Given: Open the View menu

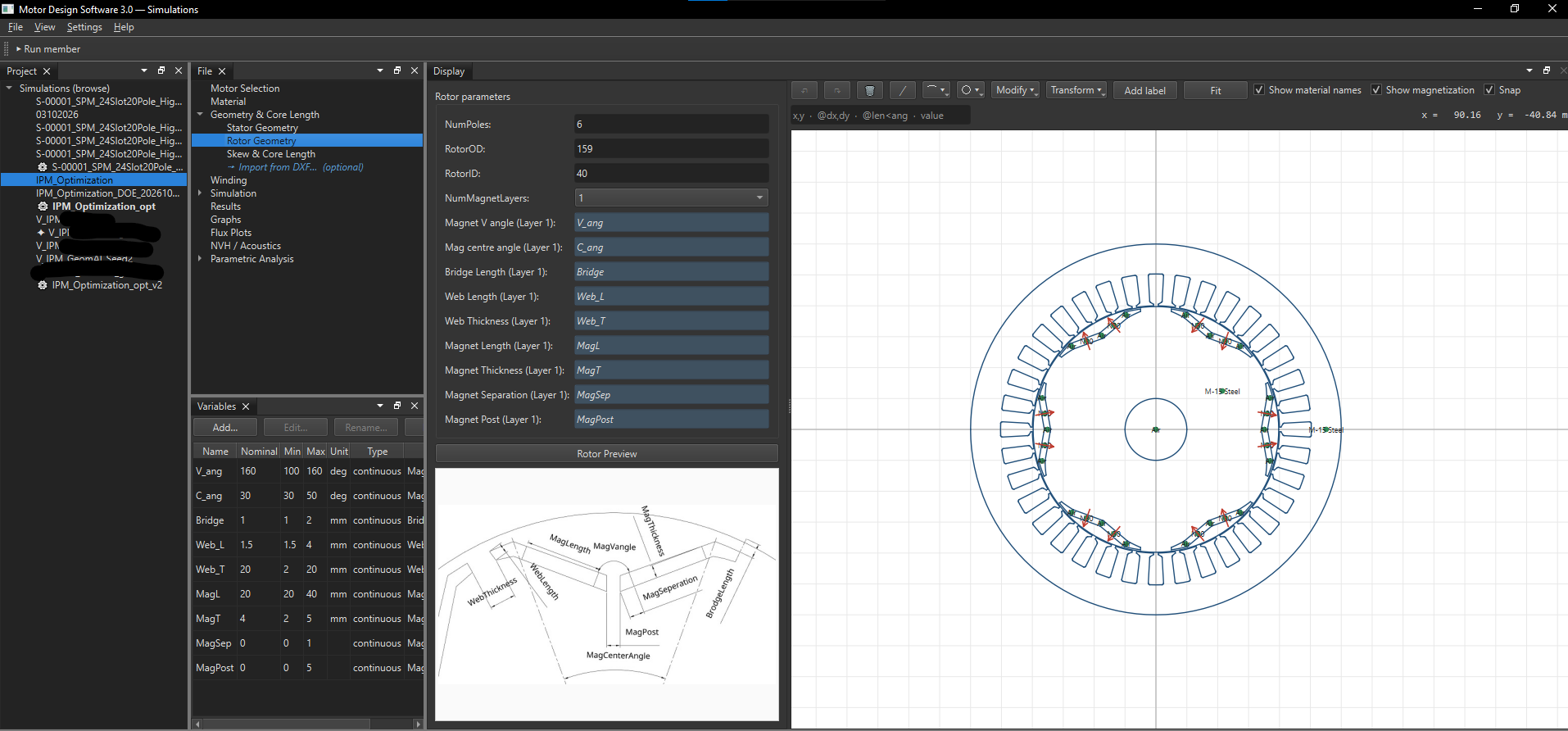Looking at the screenshot, I should click(x=45, y=27).
